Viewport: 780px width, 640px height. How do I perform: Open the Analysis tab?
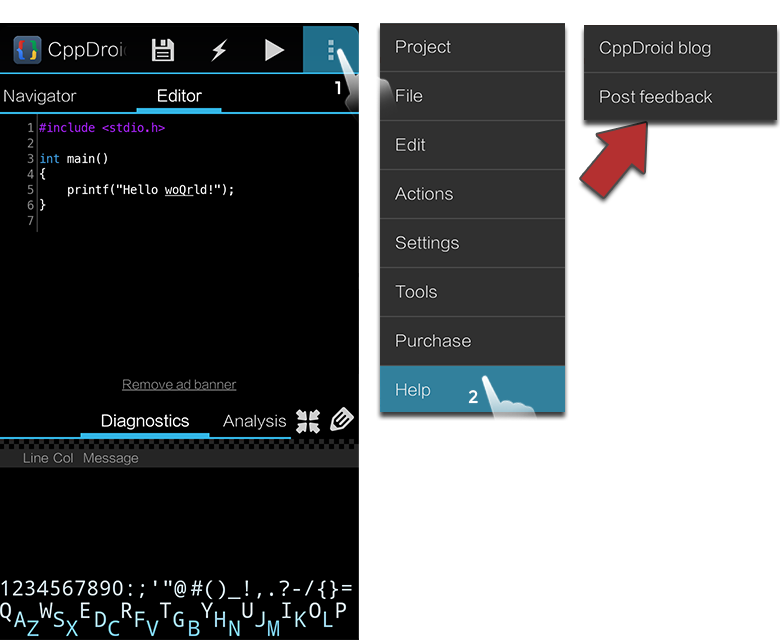[254, 421]
